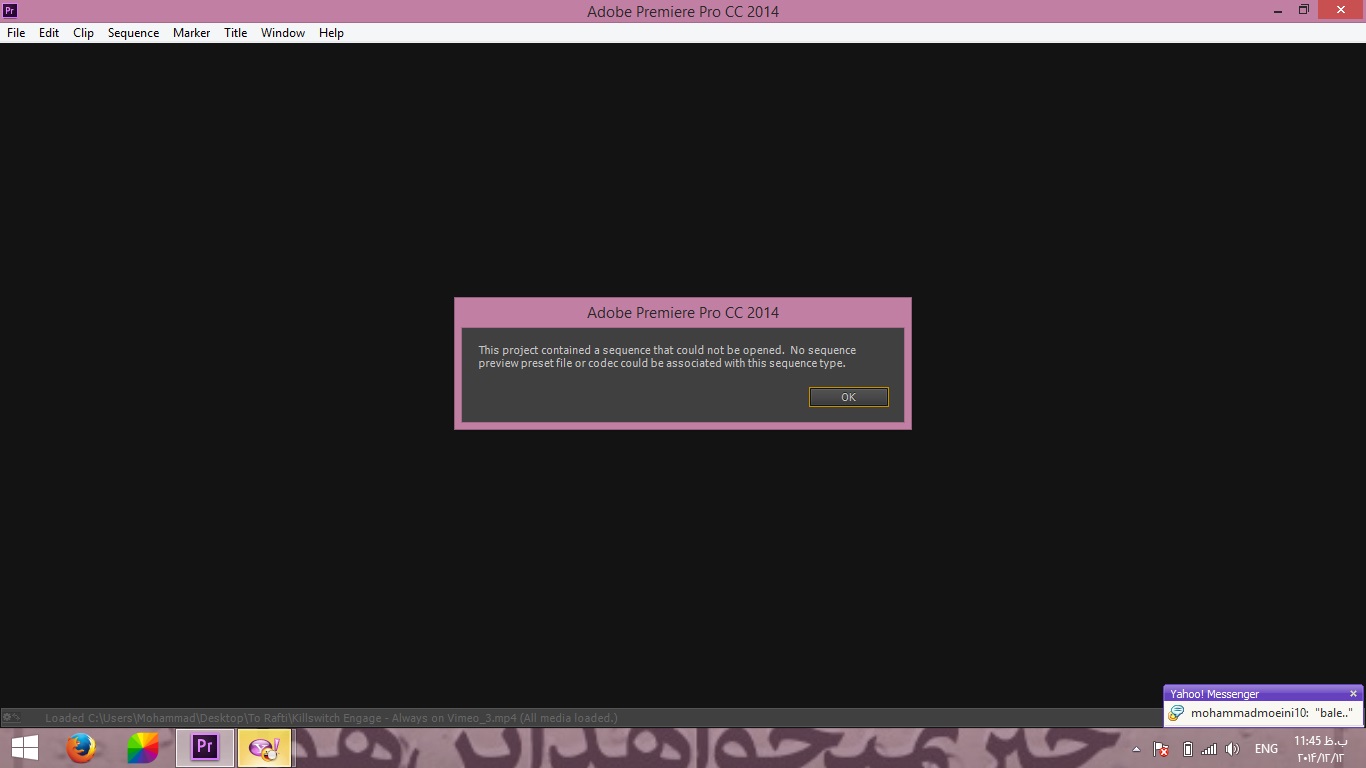Screen dimensions: 1366x768
Task: Open the Sequence menu
Action: click(133, 33)
